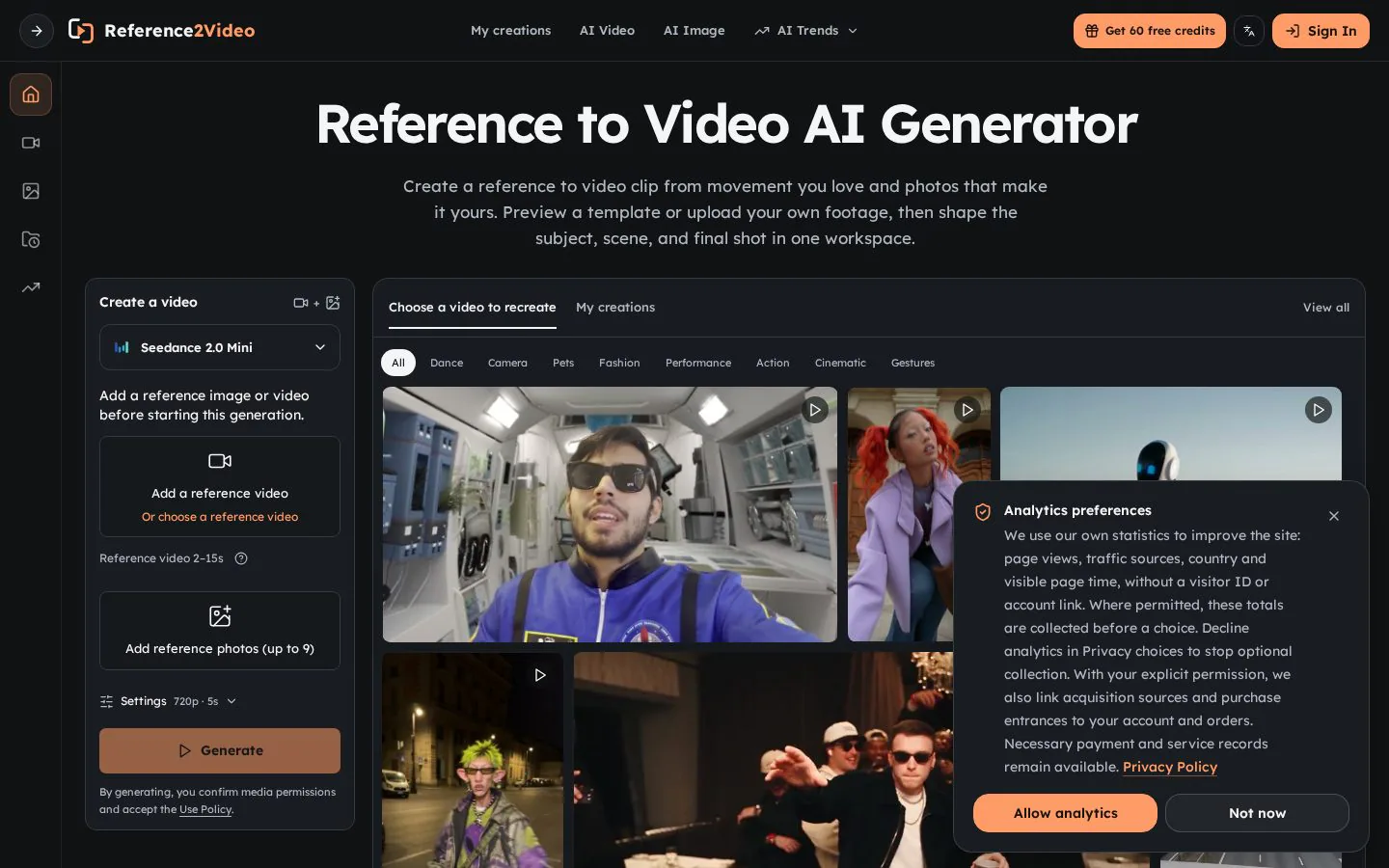Viewport: 1389px width, 868px height.
Task: Click Allow analytics button
Action: (x=1065, y=813)
